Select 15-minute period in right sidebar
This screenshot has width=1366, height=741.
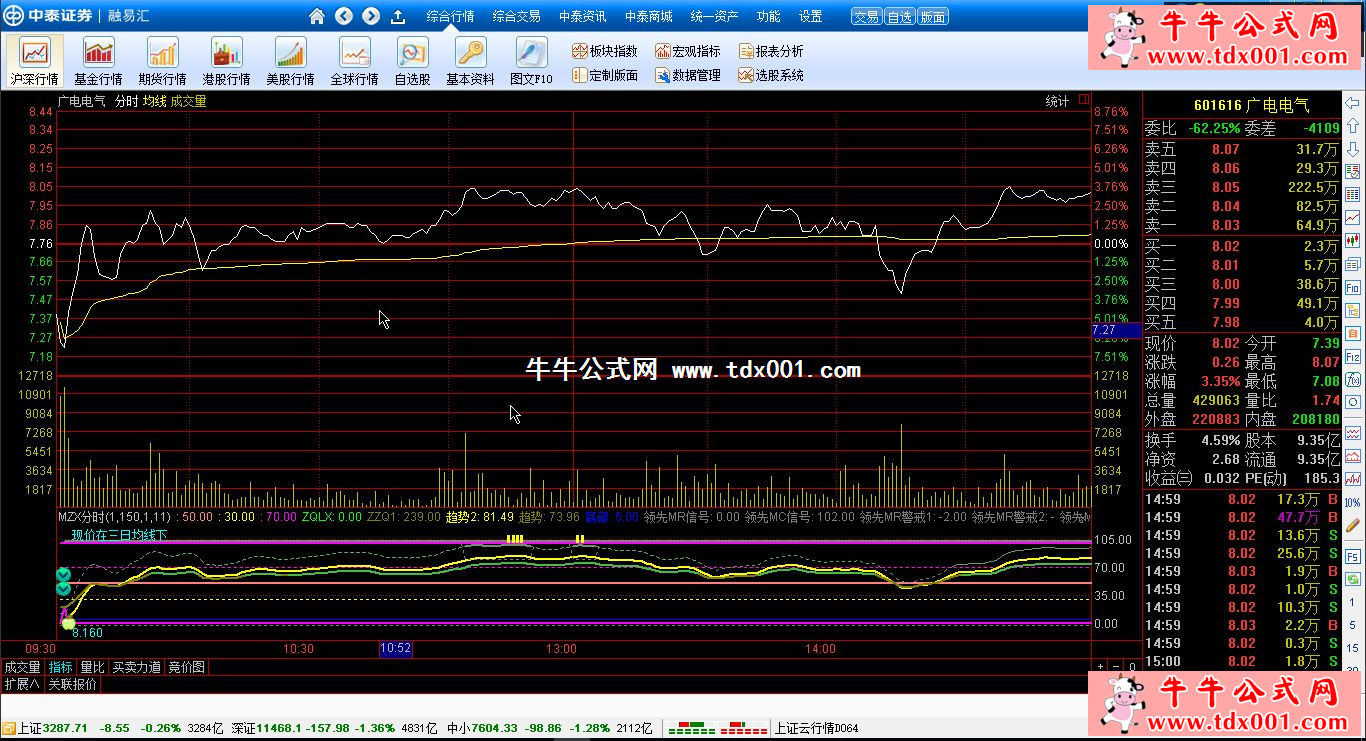(x=1353, y=648)
